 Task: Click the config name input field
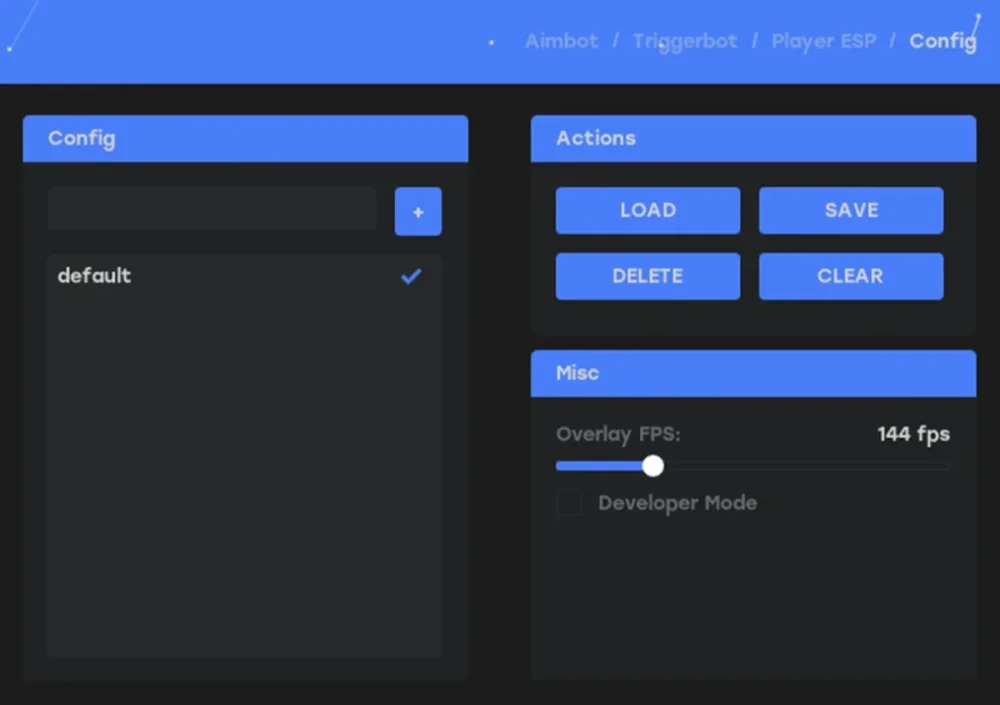212,208
